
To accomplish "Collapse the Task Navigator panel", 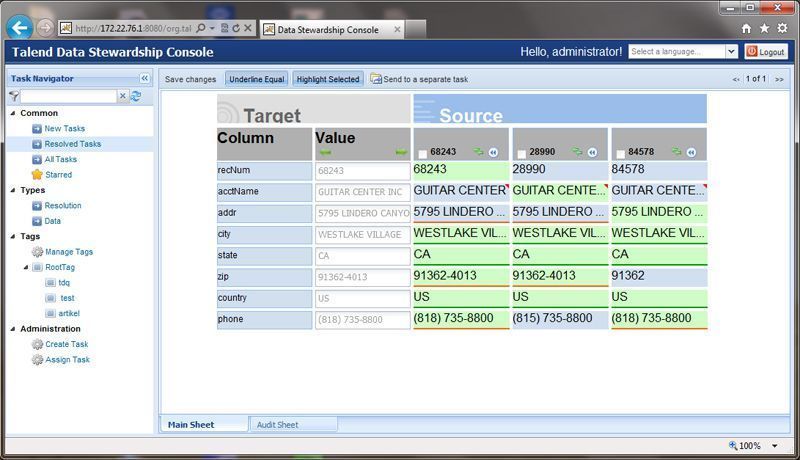I will 144,78.
